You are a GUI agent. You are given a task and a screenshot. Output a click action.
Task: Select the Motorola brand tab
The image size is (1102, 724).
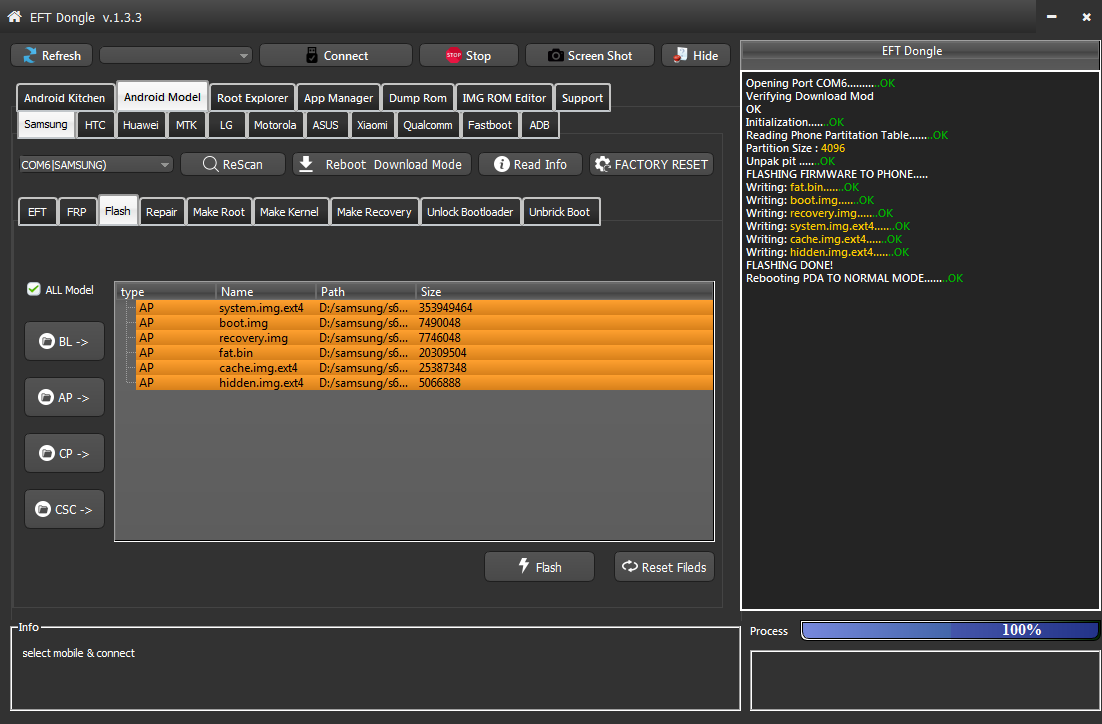(x=275, y=124)
